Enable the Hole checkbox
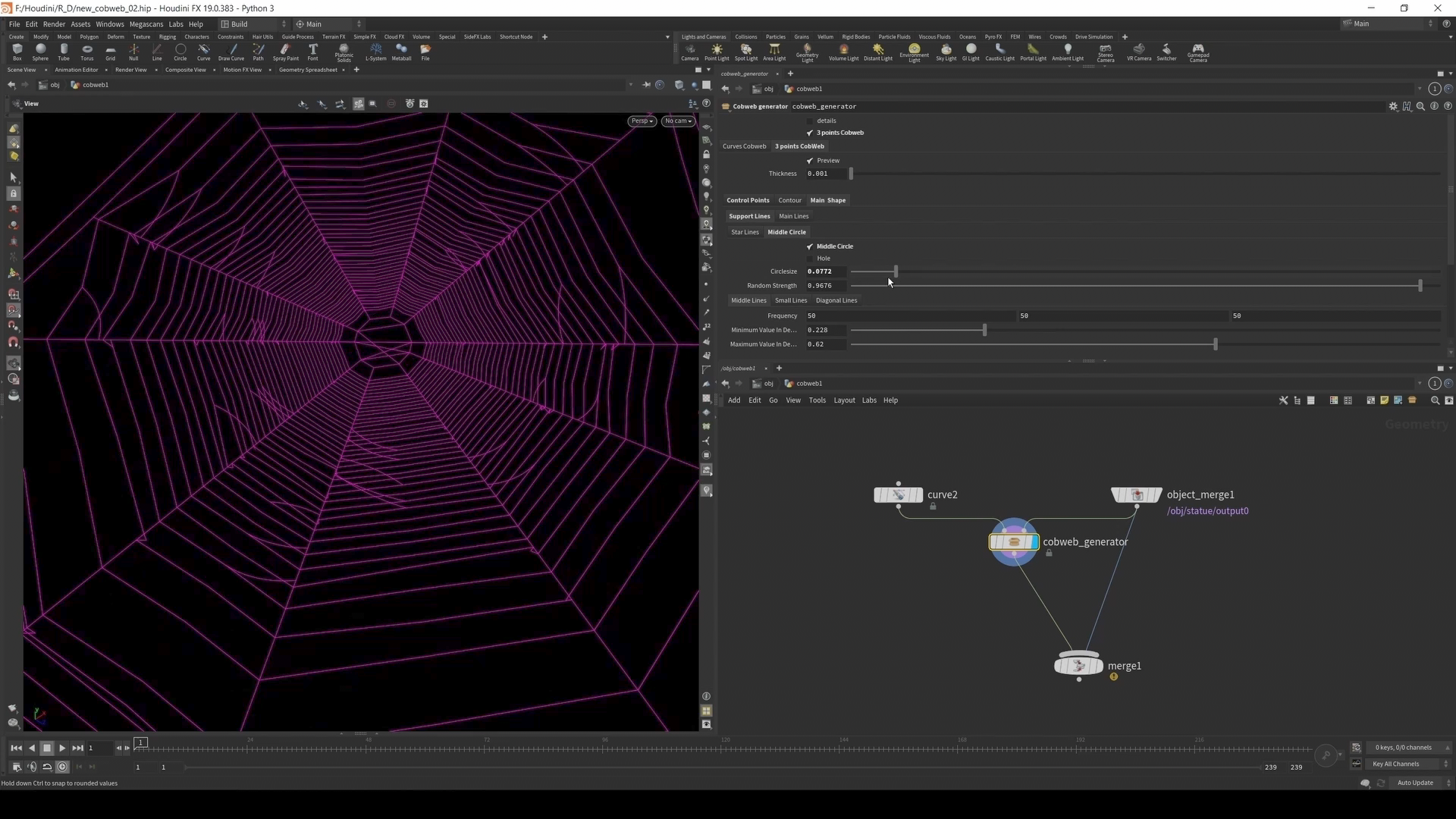This screenshot has width=1456, height=819. (x=809, y=258)
